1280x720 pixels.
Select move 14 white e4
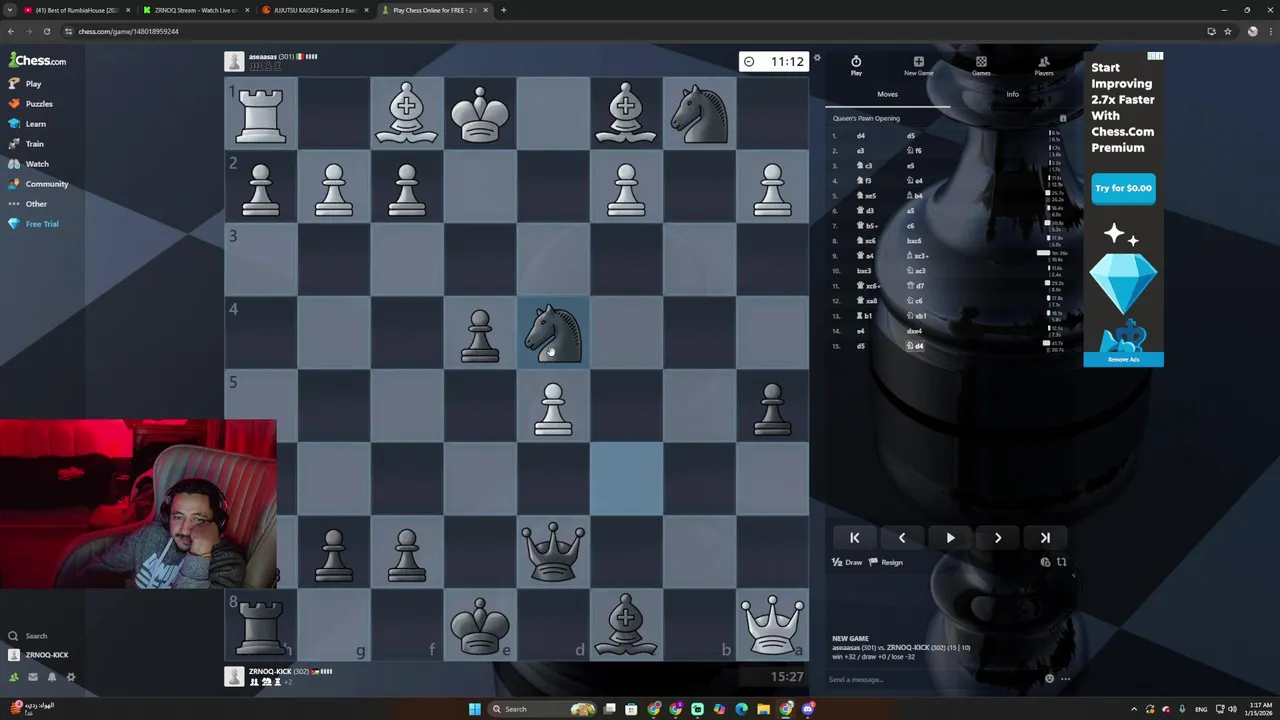pyautogui.click(x=861, y=331)
